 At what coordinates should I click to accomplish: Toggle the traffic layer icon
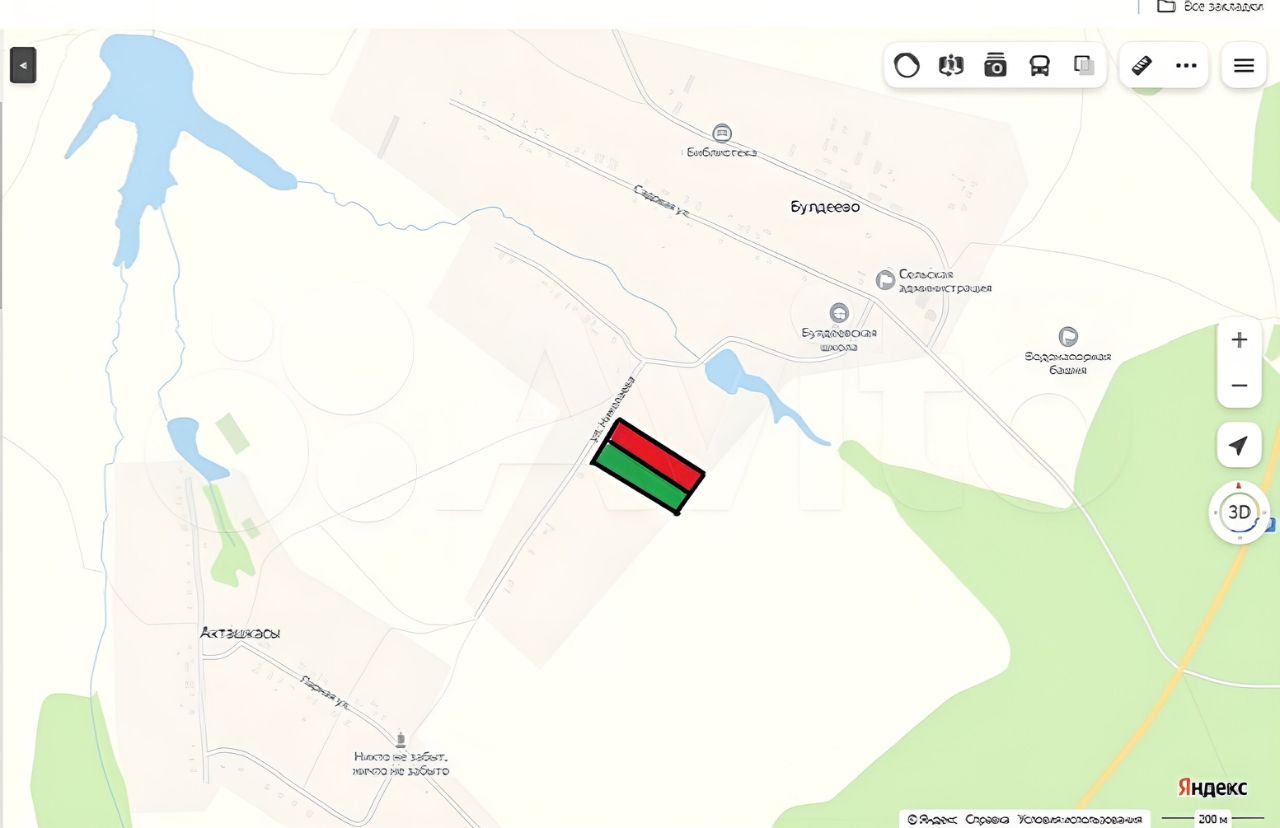(906, 66)
